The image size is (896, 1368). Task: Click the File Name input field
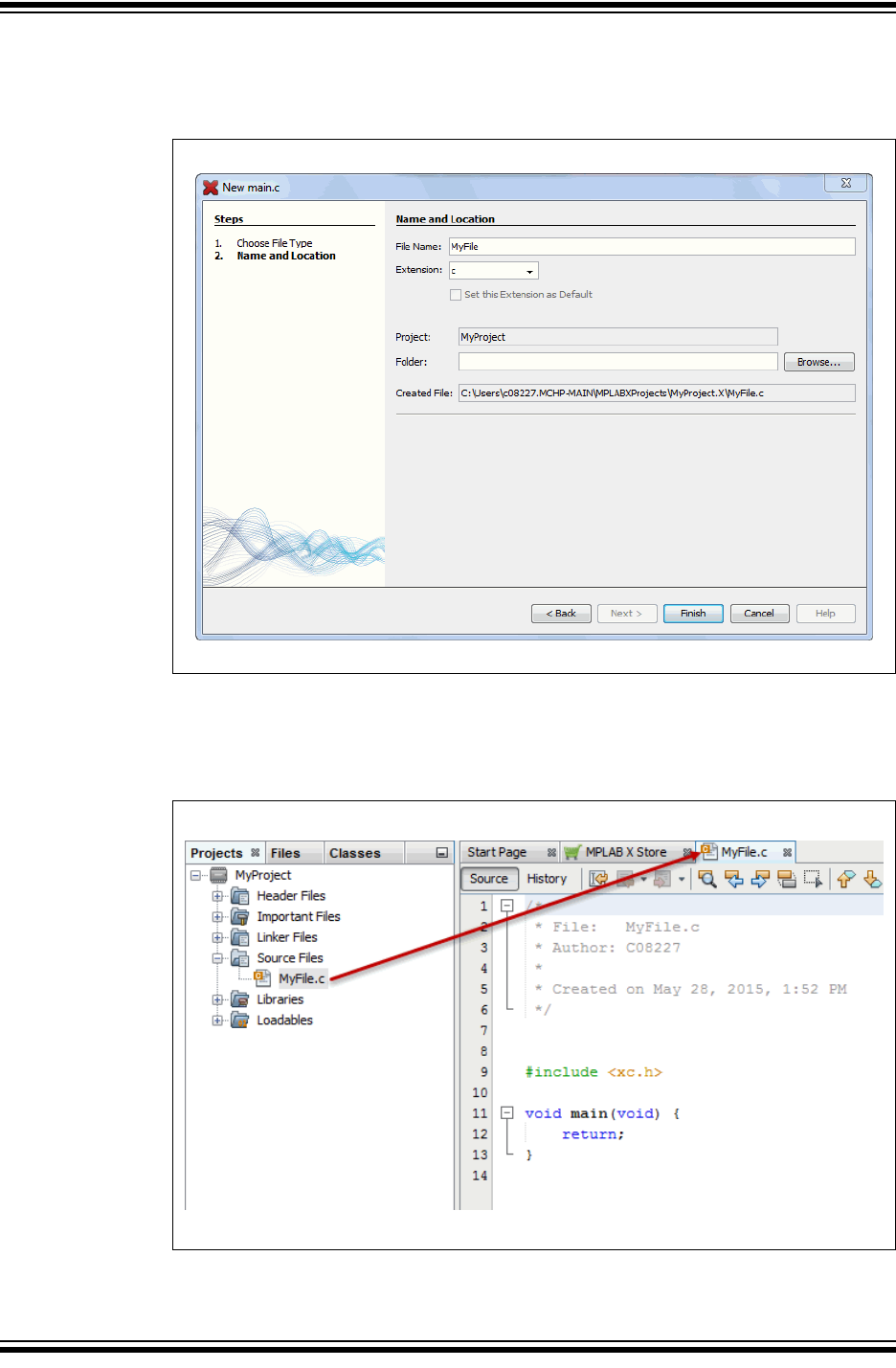click(x=652, y=247)
